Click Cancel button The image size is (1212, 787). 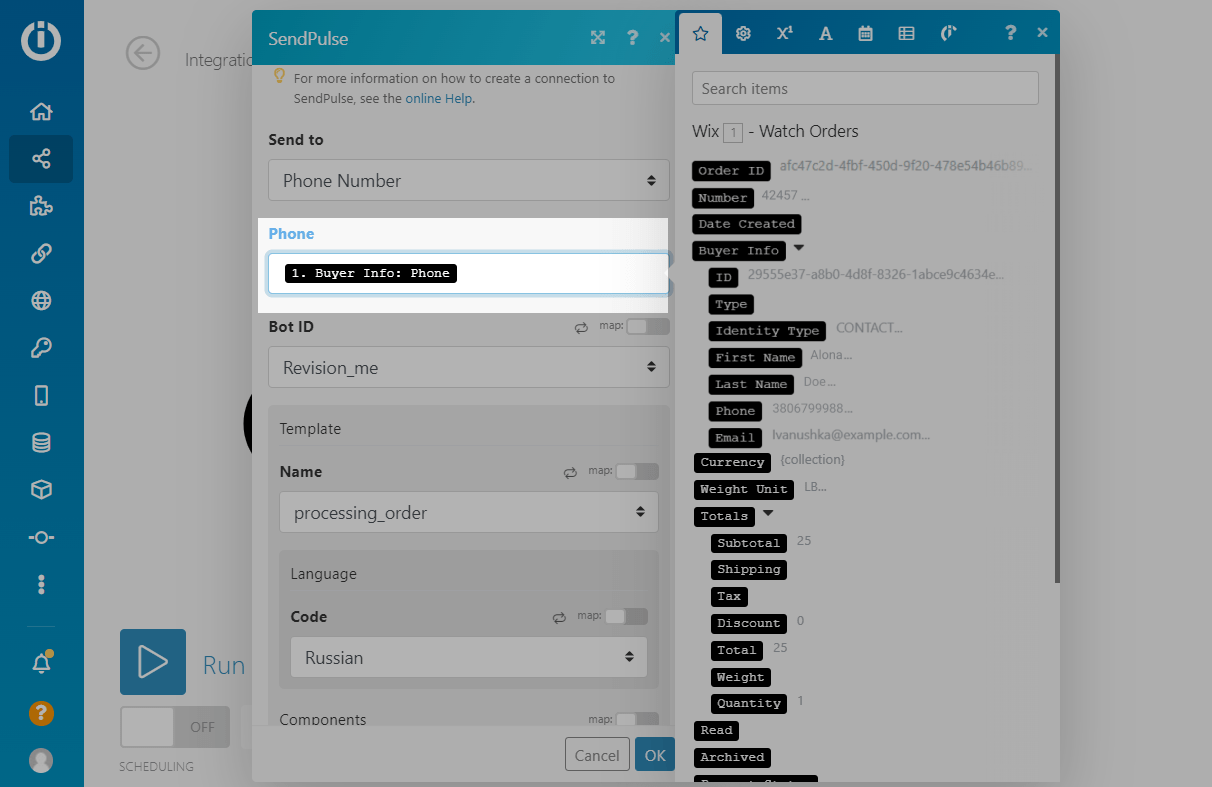click(x=597, y=755)
